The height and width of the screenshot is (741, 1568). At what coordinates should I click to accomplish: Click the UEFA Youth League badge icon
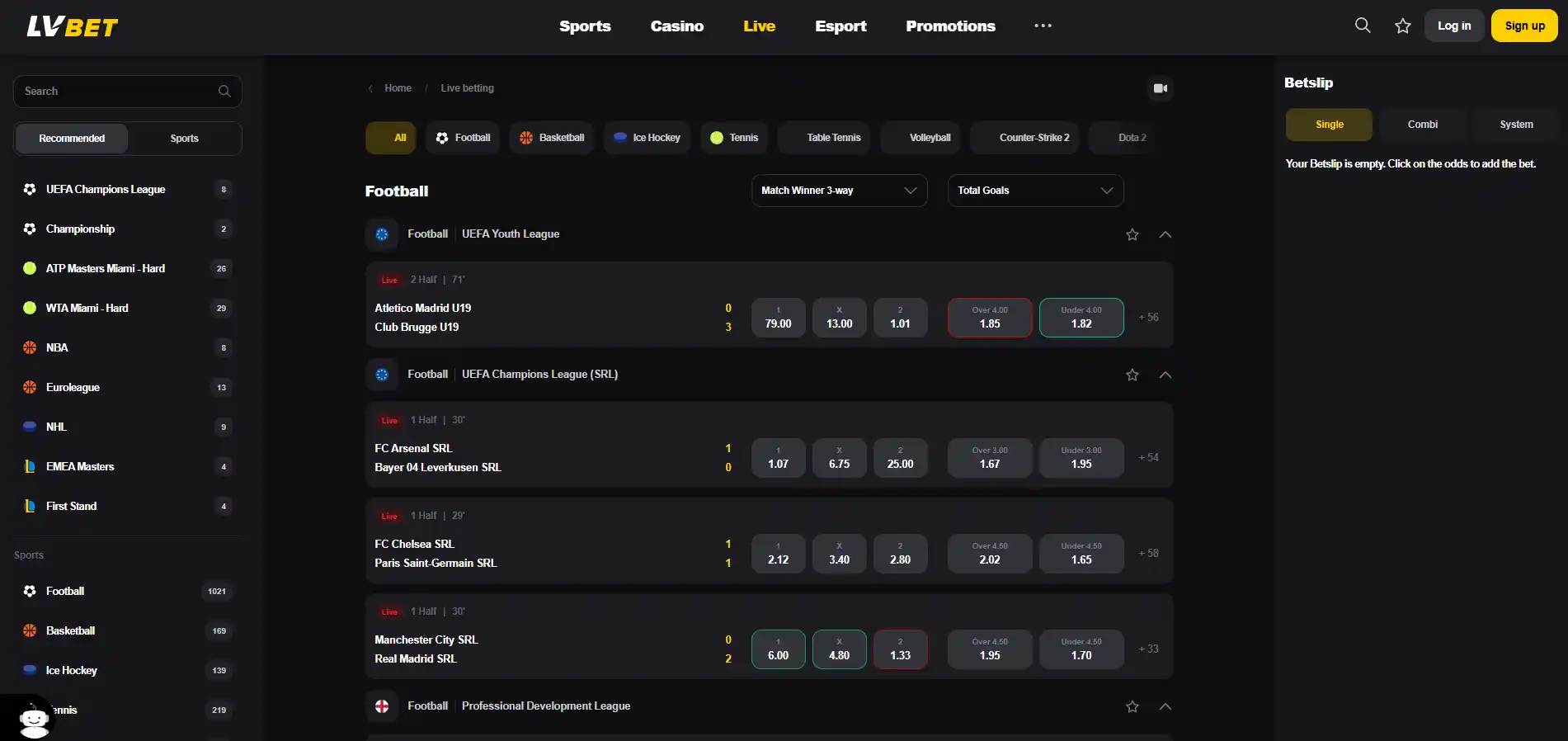click(x=382, y=234)
